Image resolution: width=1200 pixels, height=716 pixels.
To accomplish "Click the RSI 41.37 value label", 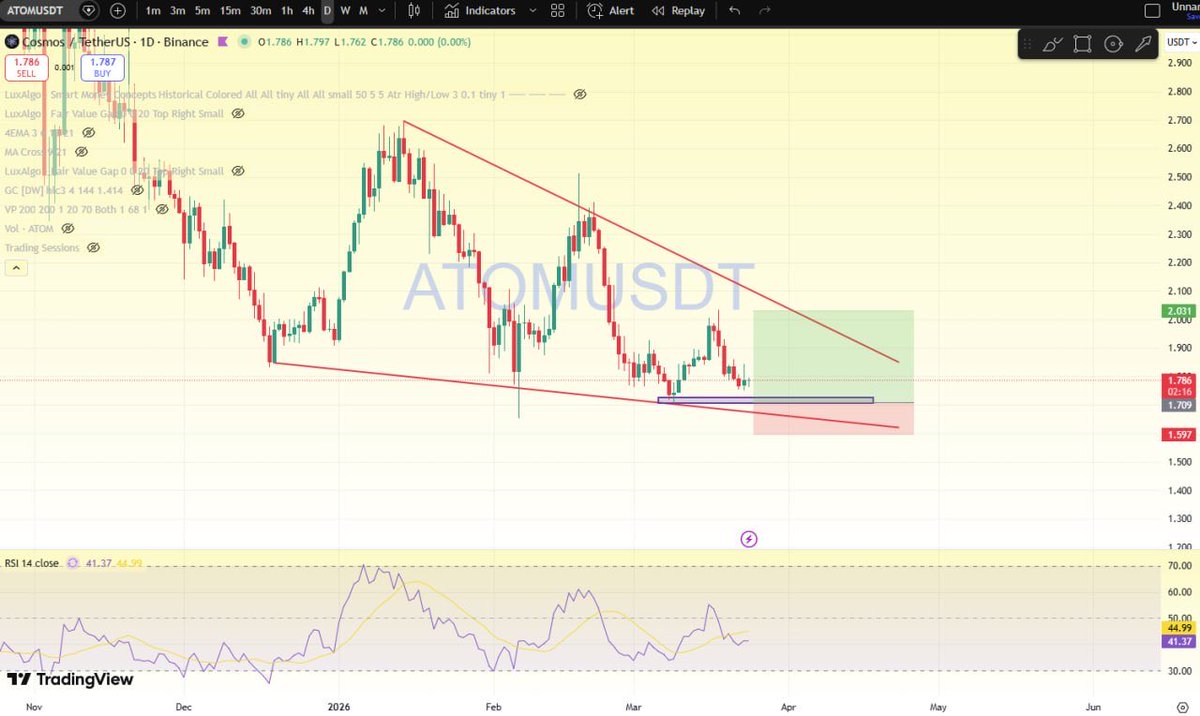I will (x=1177, y=642).
